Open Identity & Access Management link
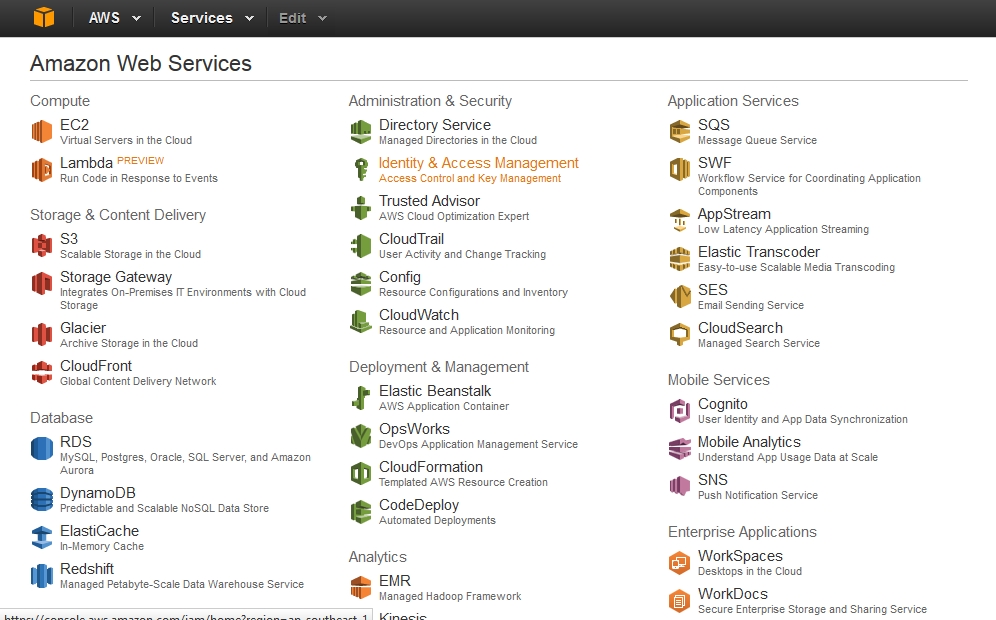This screenshot has height=620, width=996. coord(479,163)
